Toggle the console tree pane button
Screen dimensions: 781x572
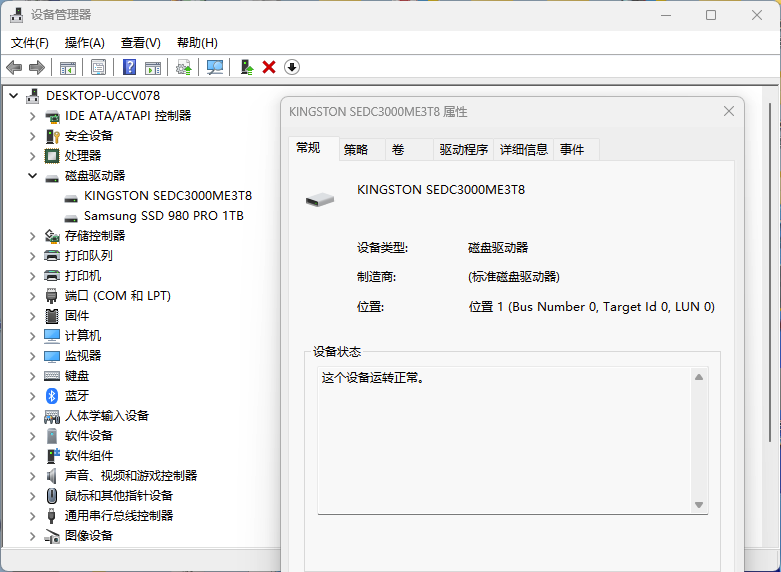(x=68, y=67)
